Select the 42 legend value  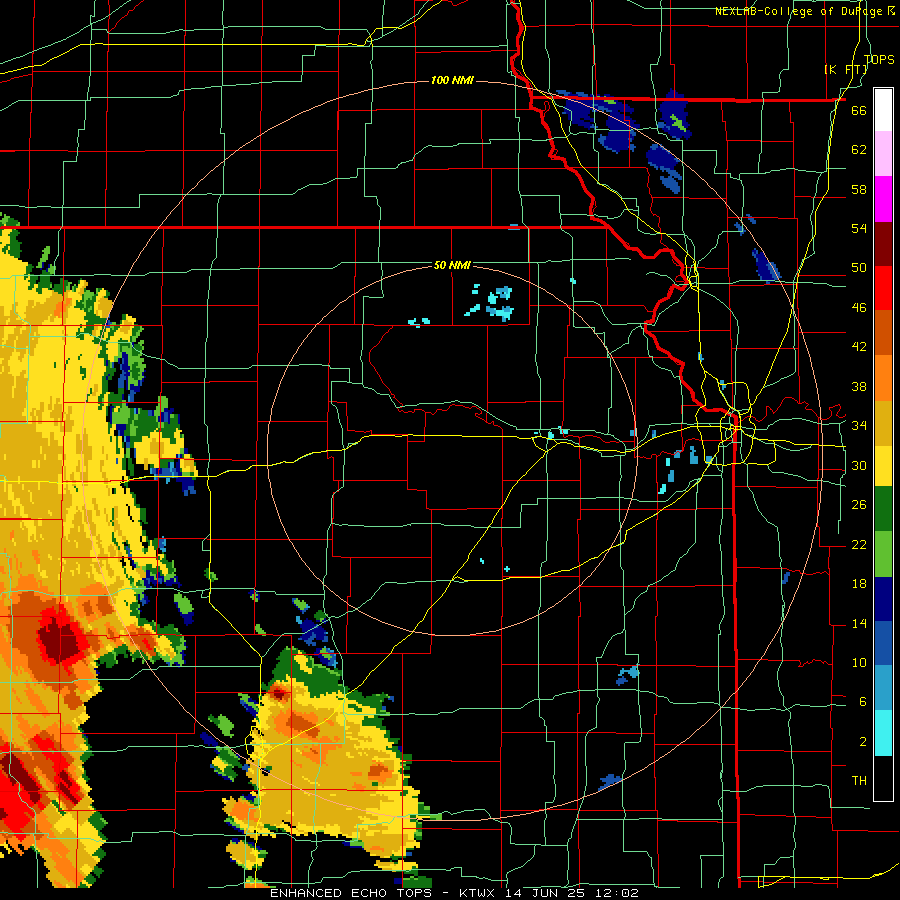coord(859,347)
